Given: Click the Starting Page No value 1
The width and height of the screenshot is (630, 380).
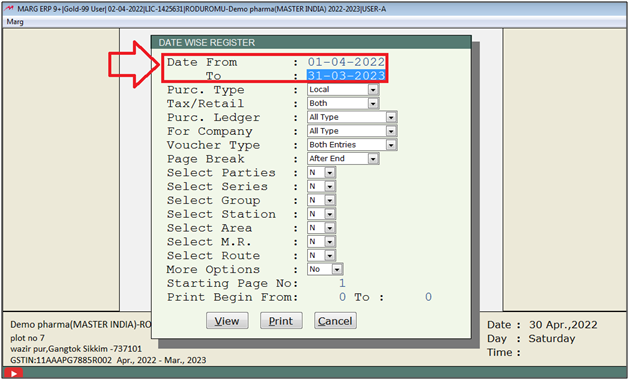Looking at the screenshot, I should pyautogui.click(x=342, y=283).
